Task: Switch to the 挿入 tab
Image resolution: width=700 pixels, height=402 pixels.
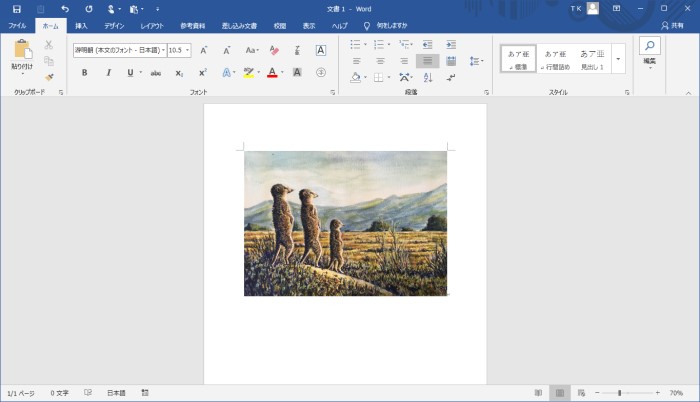Action: pos(81,25)
